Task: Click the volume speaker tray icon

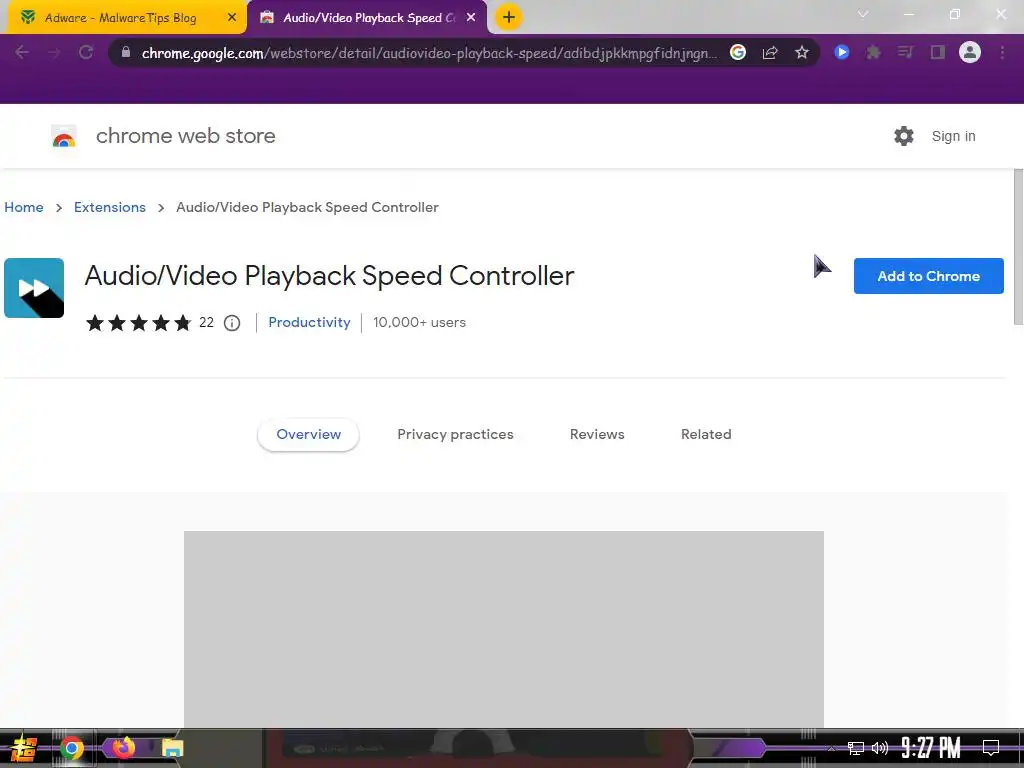Action: coord(880,748)
